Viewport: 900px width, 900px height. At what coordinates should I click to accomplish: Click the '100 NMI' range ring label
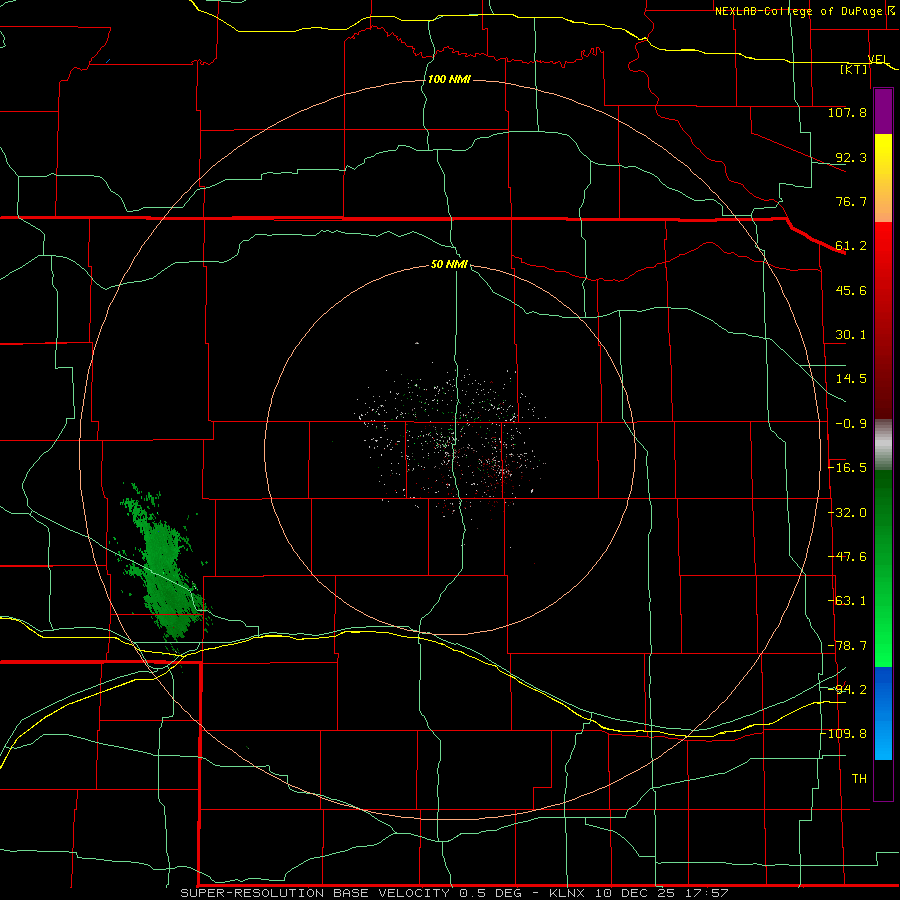click(449, 79)
